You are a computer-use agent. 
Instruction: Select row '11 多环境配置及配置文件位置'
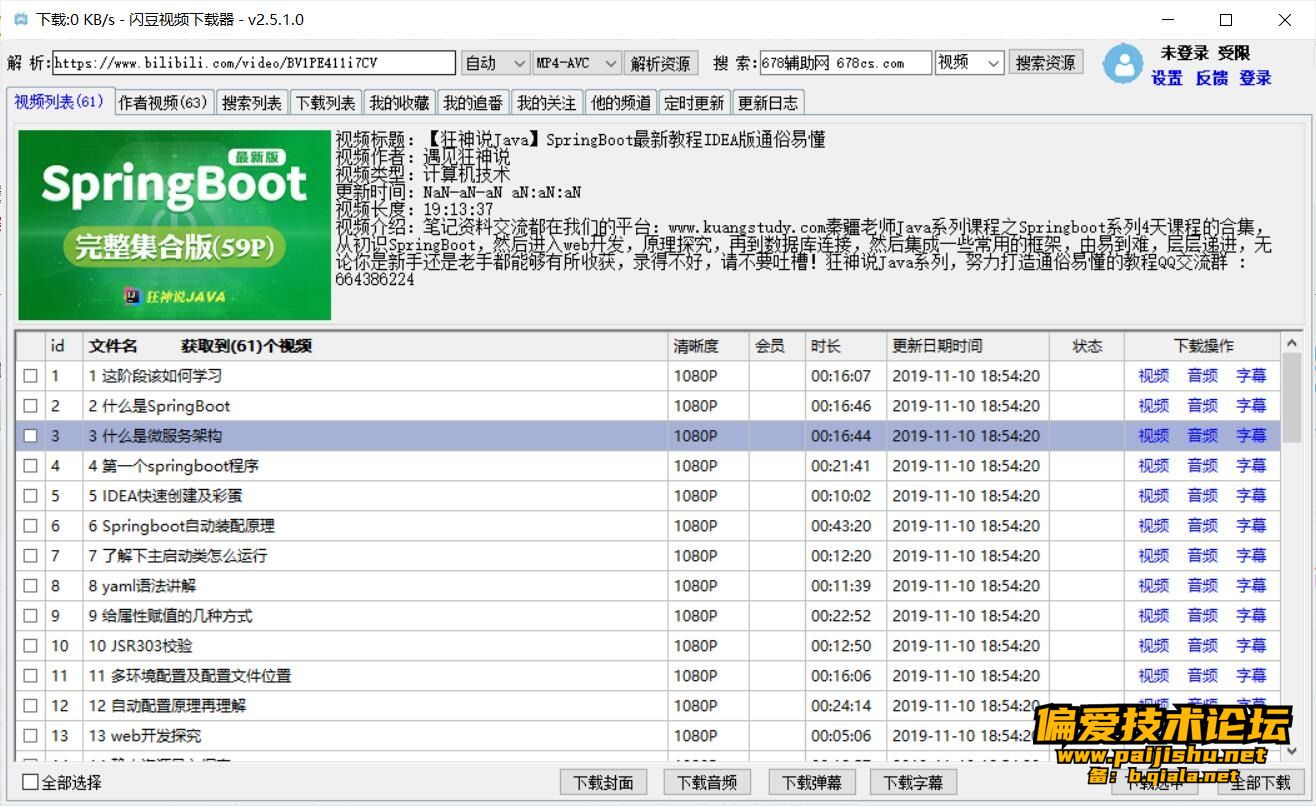click(648, 676)
